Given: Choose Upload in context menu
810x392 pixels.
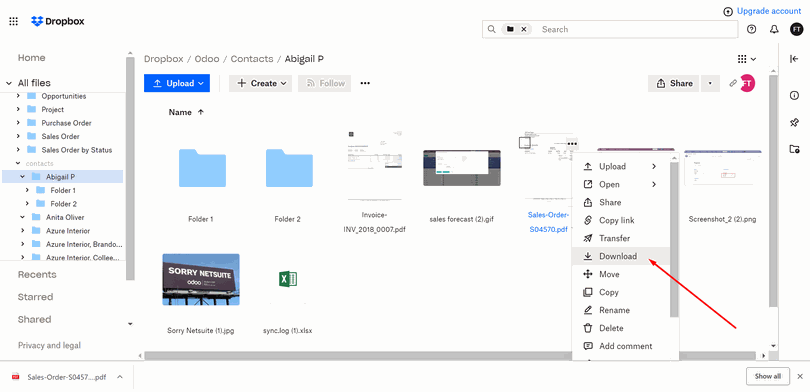Looking at the screenshot, I should click(620, 166).
